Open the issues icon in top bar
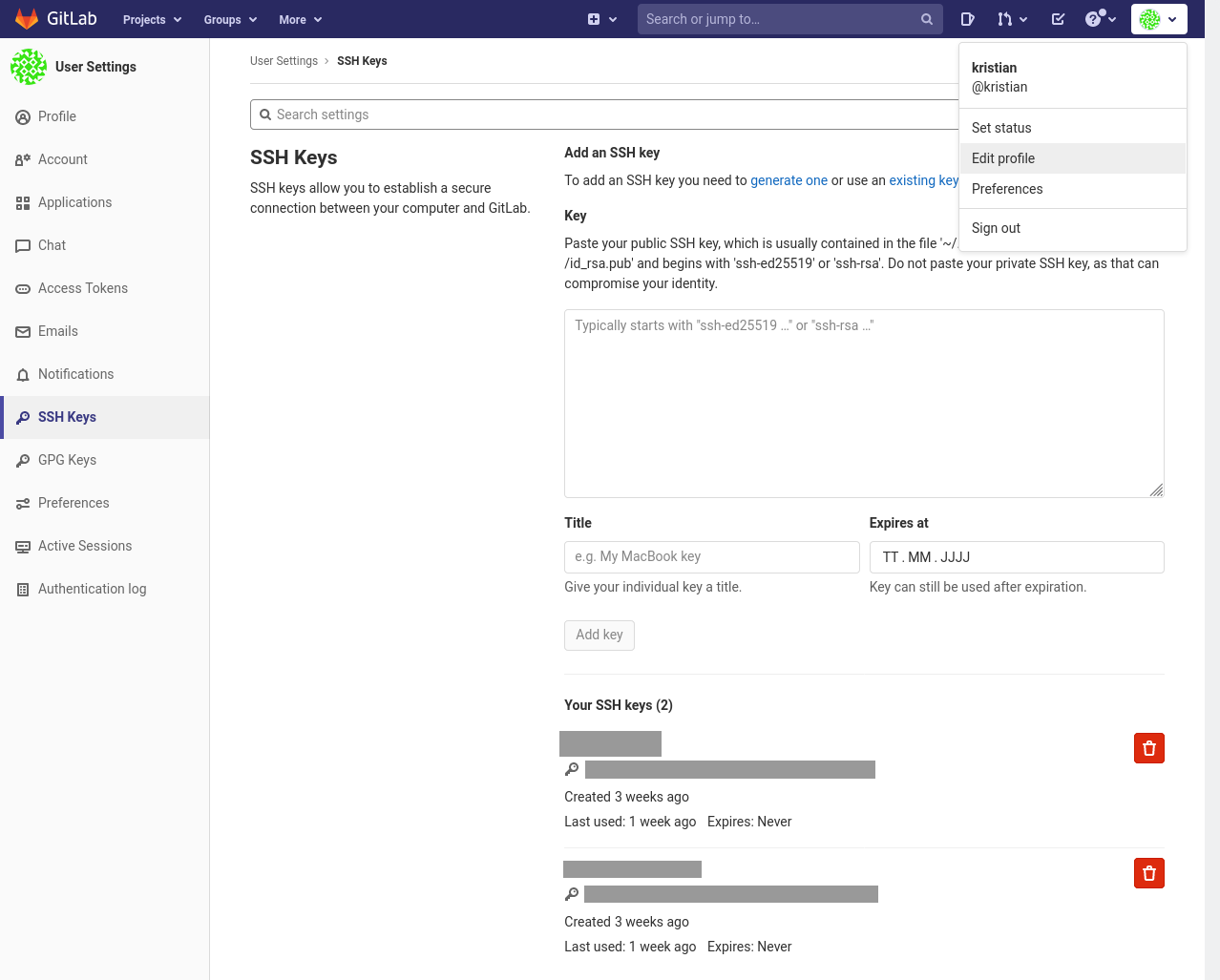This screenshot has width=1220, height=980. [x=967, y=19]
